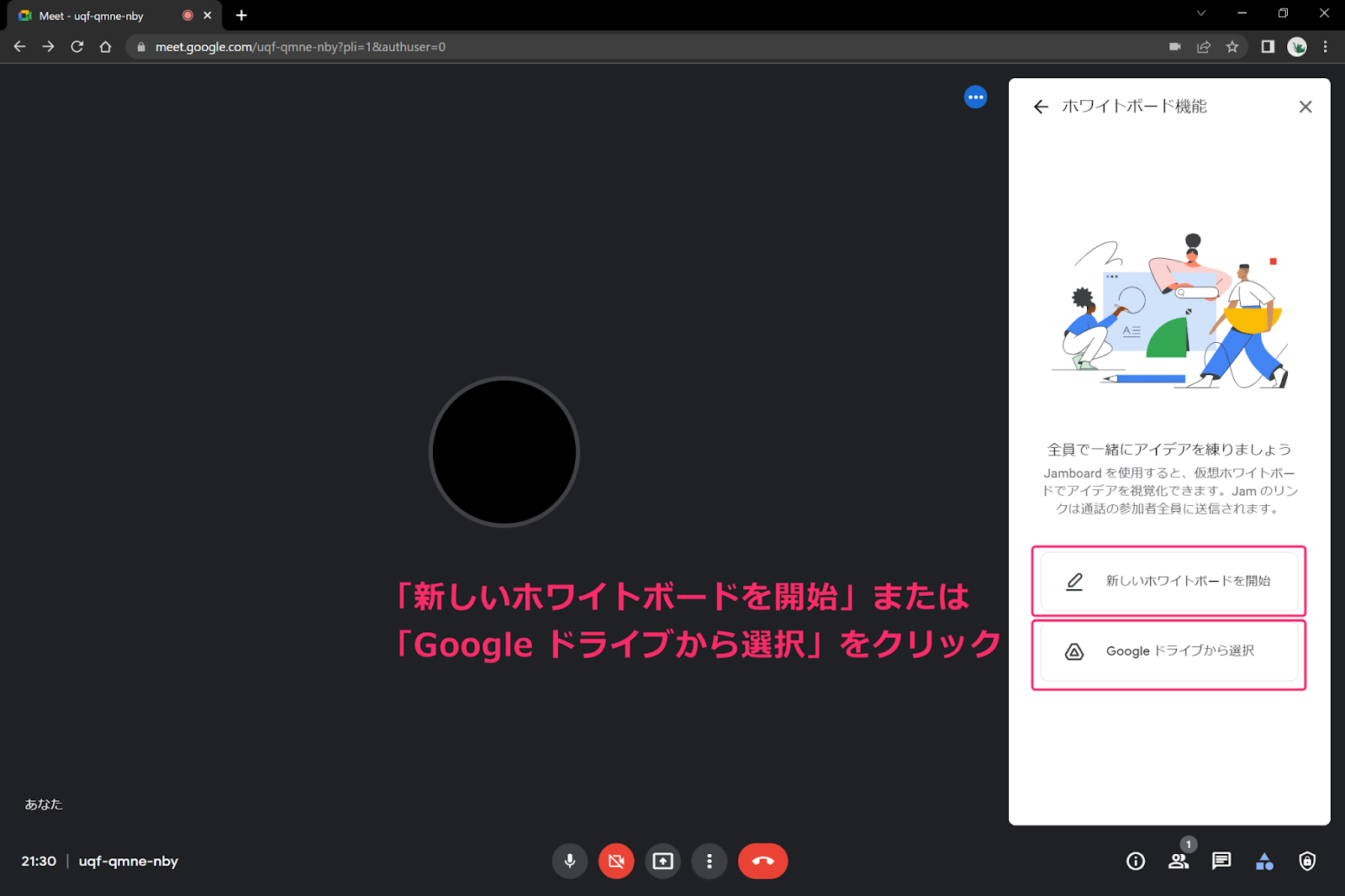Click the meeting code uqf-qmne-nby text
This screenshot has height=896, width=1345.
[129, 861]
